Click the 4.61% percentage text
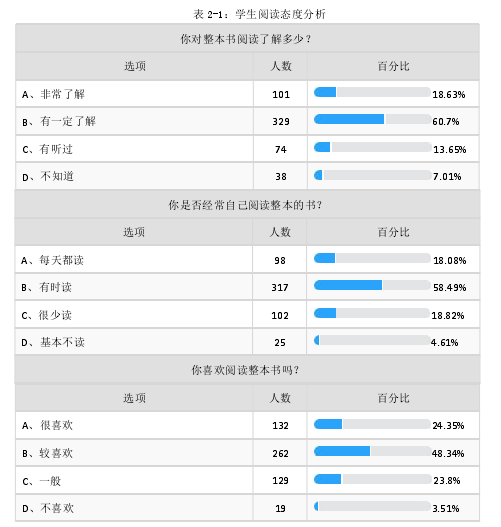This screenshot has height=527, width=501. point(445,343)
